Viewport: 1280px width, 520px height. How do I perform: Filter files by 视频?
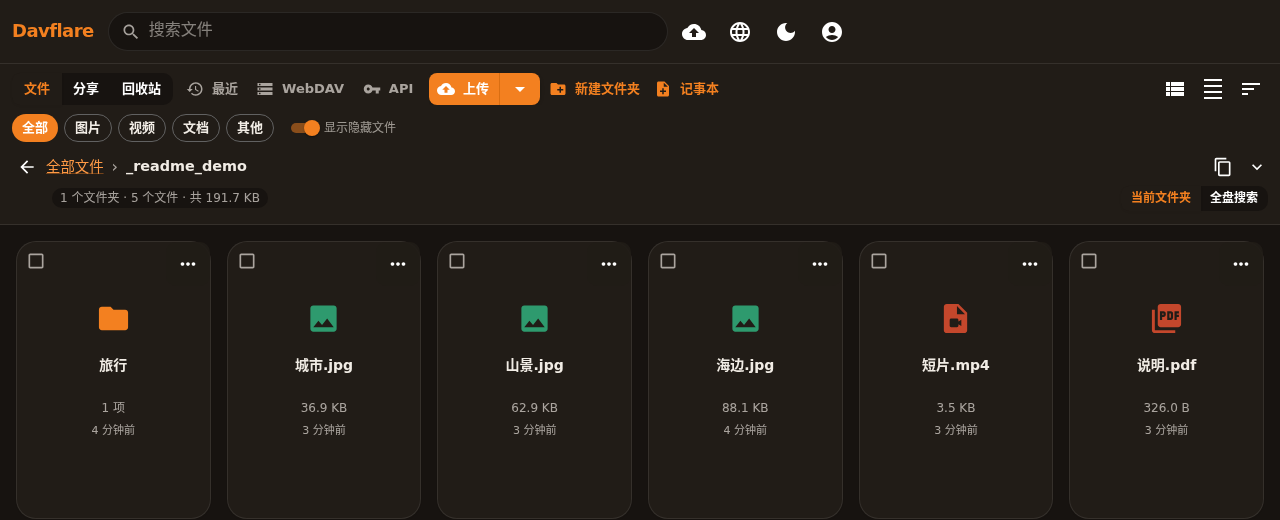[142, 128]
